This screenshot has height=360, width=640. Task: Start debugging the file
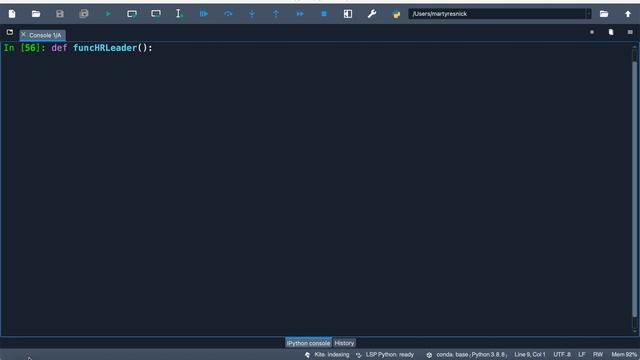[x=204, y=14]
